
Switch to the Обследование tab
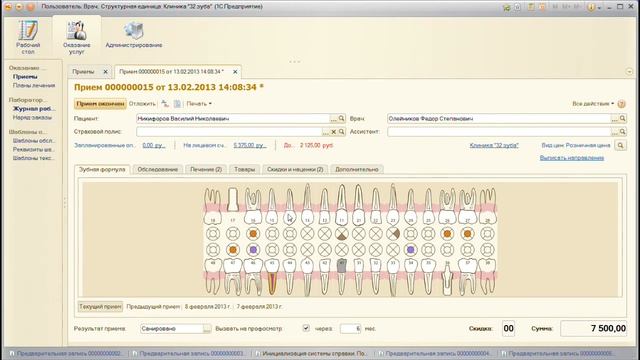[158, 169]
